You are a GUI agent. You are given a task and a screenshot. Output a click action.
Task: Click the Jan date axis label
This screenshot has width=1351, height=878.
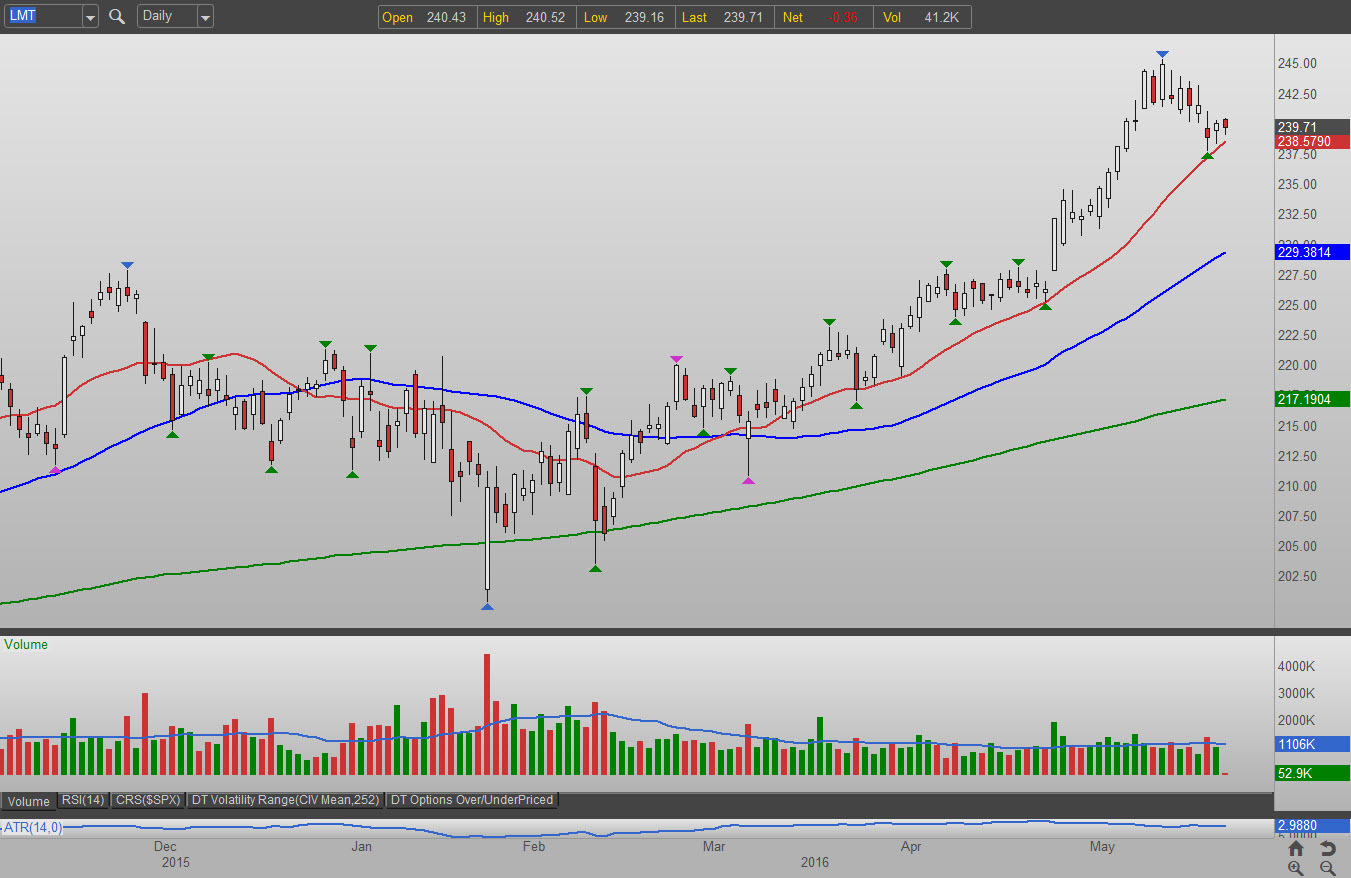click(362, 847)
